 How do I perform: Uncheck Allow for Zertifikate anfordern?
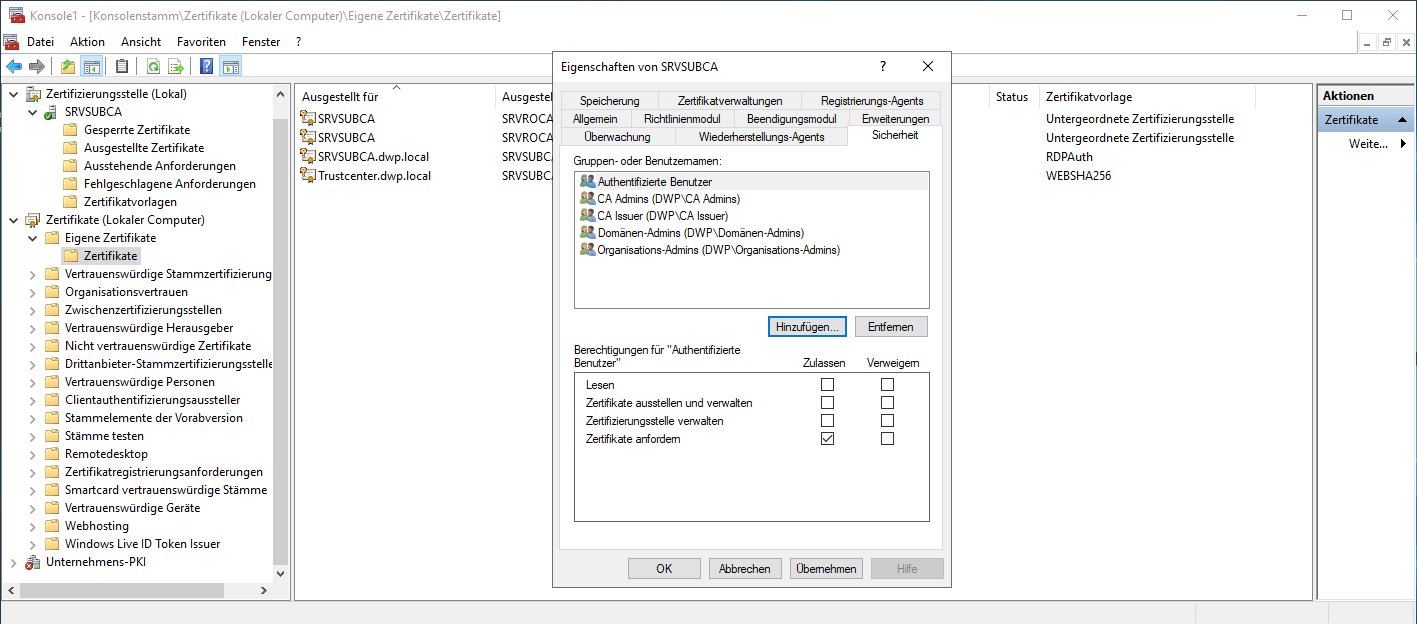[827, 439]
